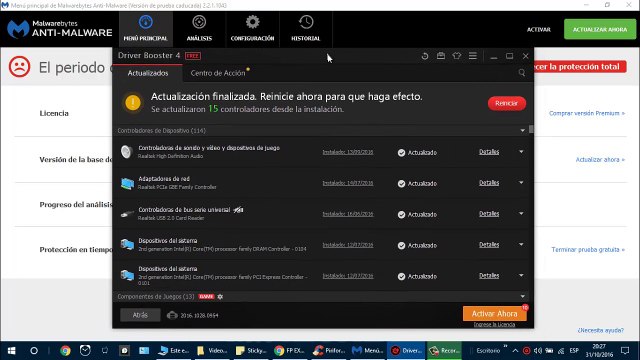
Task: Click the GAME badge next to Componentes de Juegos
Action: 206,297
